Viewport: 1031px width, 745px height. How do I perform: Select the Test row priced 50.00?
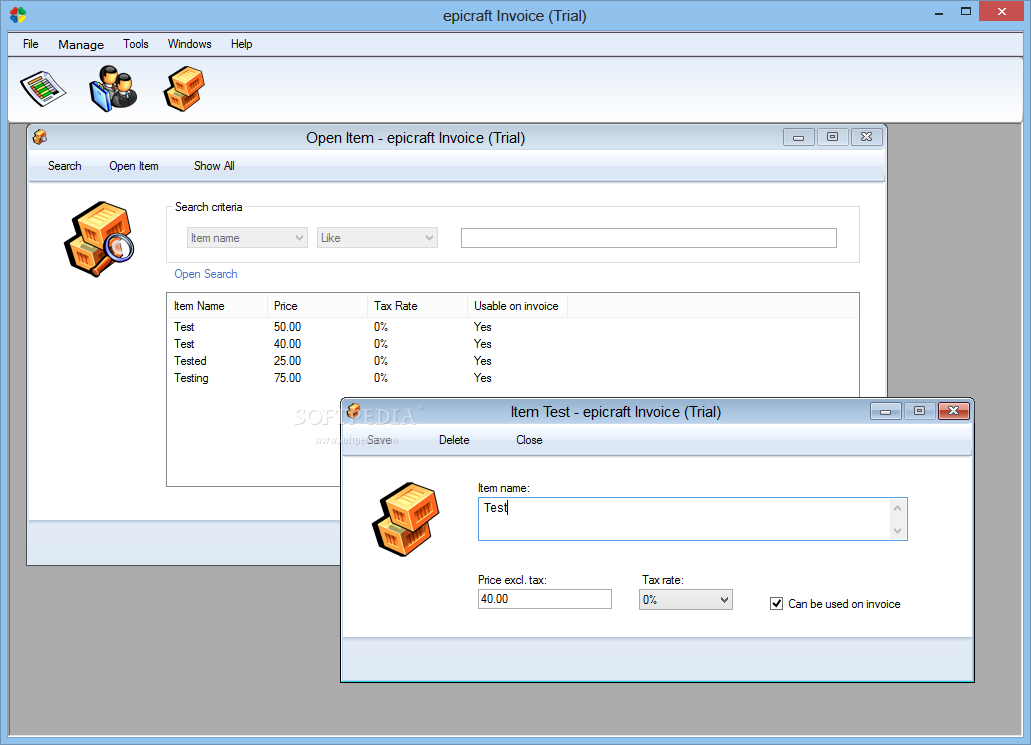[513, 327]
